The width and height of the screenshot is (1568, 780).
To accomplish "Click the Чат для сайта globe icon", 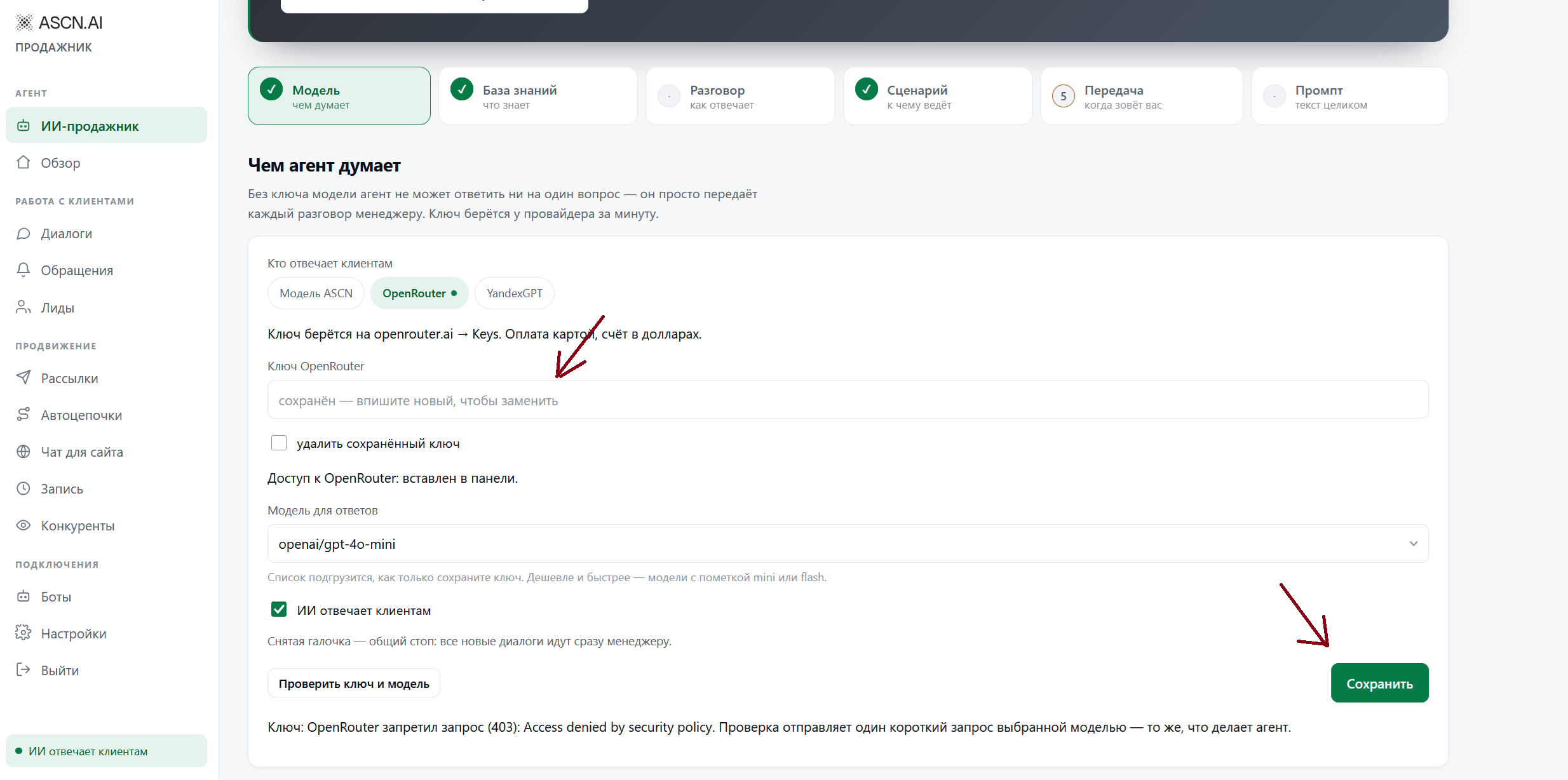I will point(24,452).
